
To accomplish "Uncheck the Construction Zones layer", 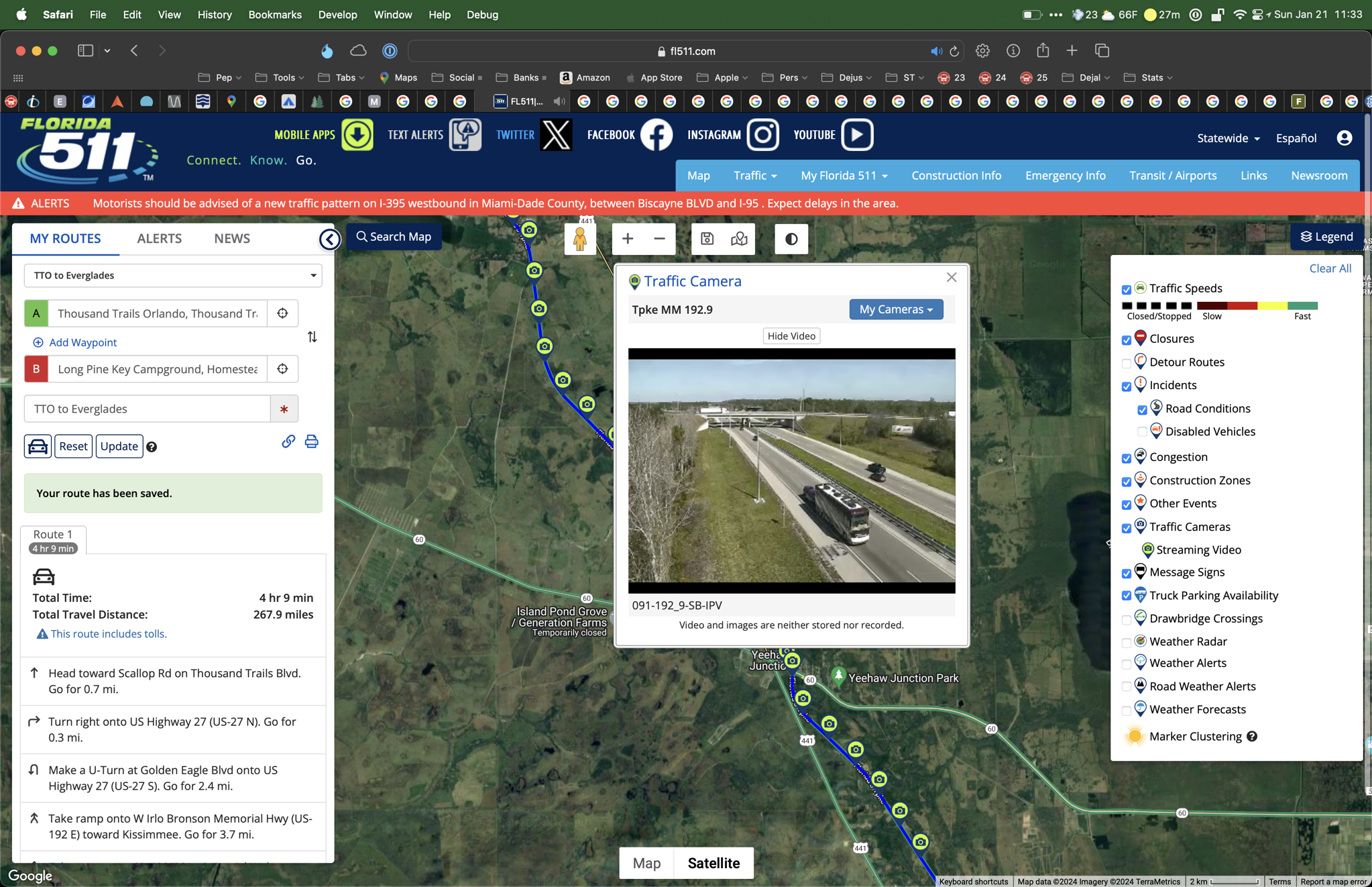I will (1127, 482).
